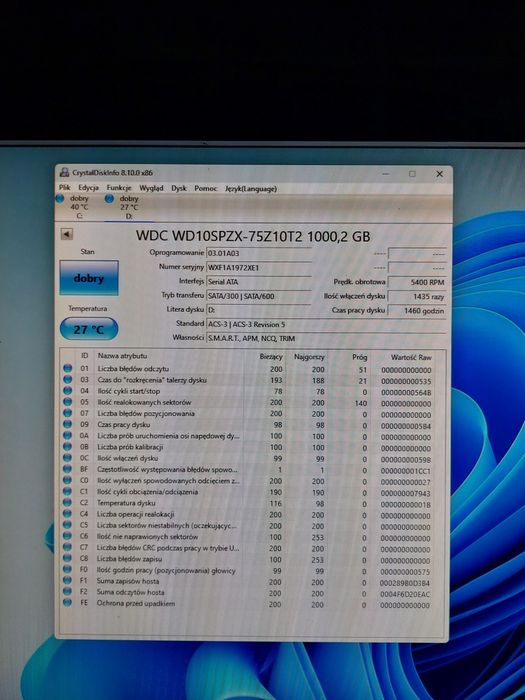Image resolution: width=525 pixels, height=700 pixels.
Task: Click status icon of 09 Czas pracy dysku
Action: coord(67,424)
